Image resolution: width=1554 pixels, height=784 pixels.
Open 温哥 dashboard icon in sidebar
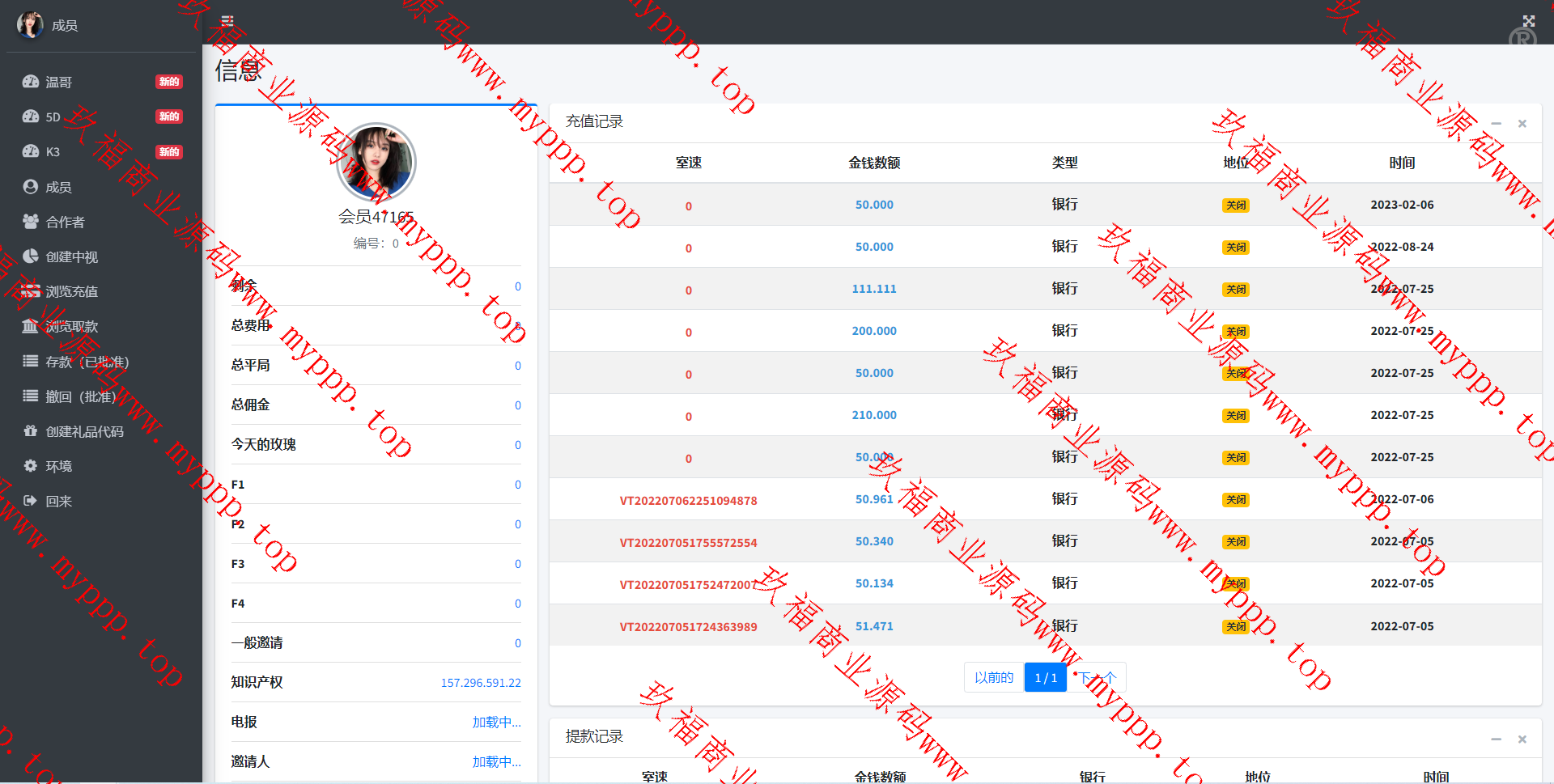point(31,82)
